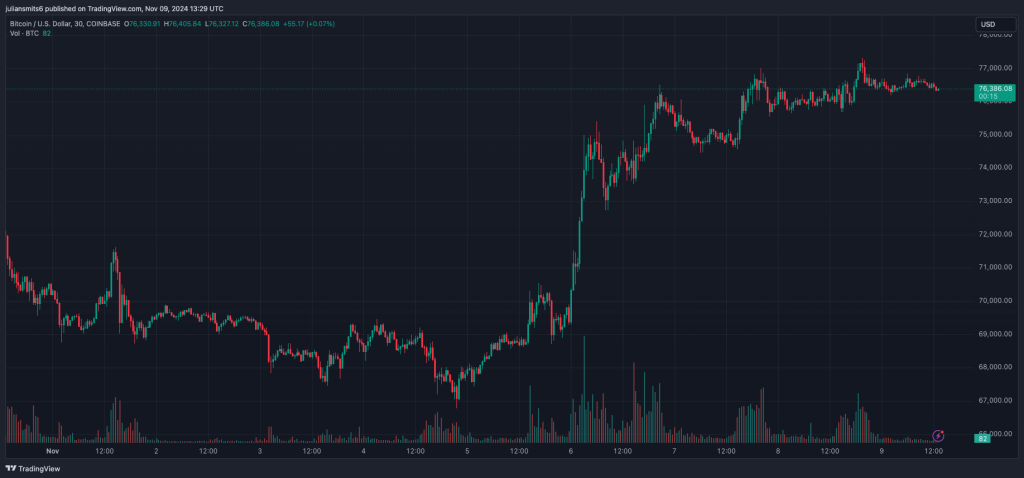1024x478 pixels.
Task: Click the 71,000.00 price axis label
Action: 995,268
